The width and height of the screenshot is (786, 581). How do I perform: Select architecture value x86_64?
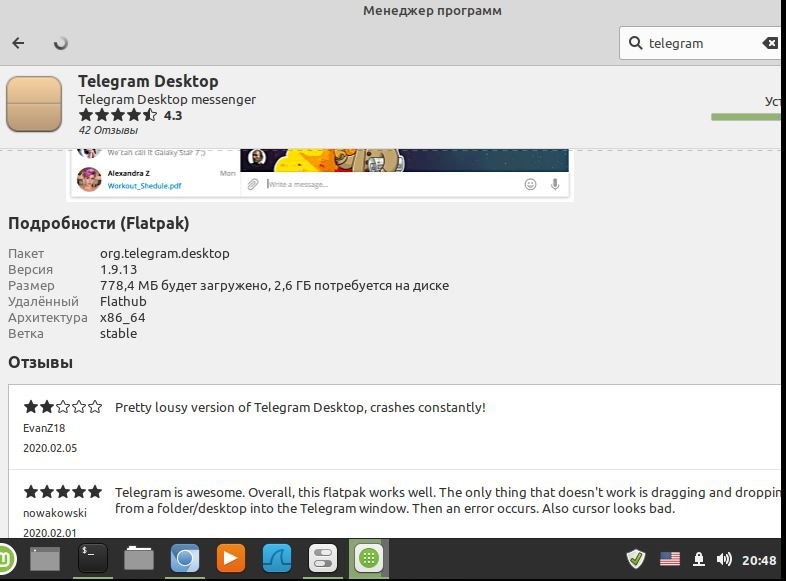(122, 318)
